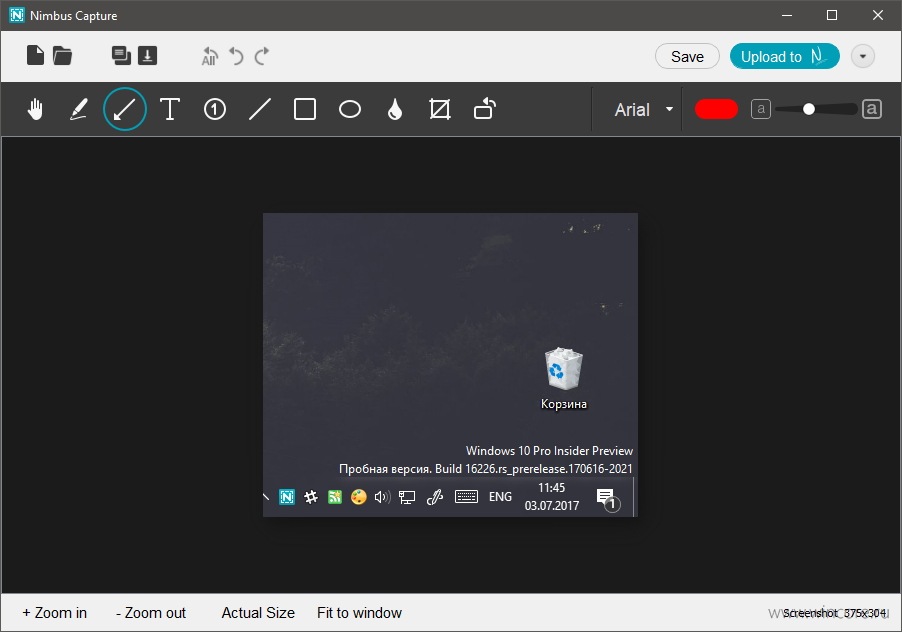Click the Nimbus Capture title bar logo
The width and height of the screenshot is (902, 632).
pos(17,15)
